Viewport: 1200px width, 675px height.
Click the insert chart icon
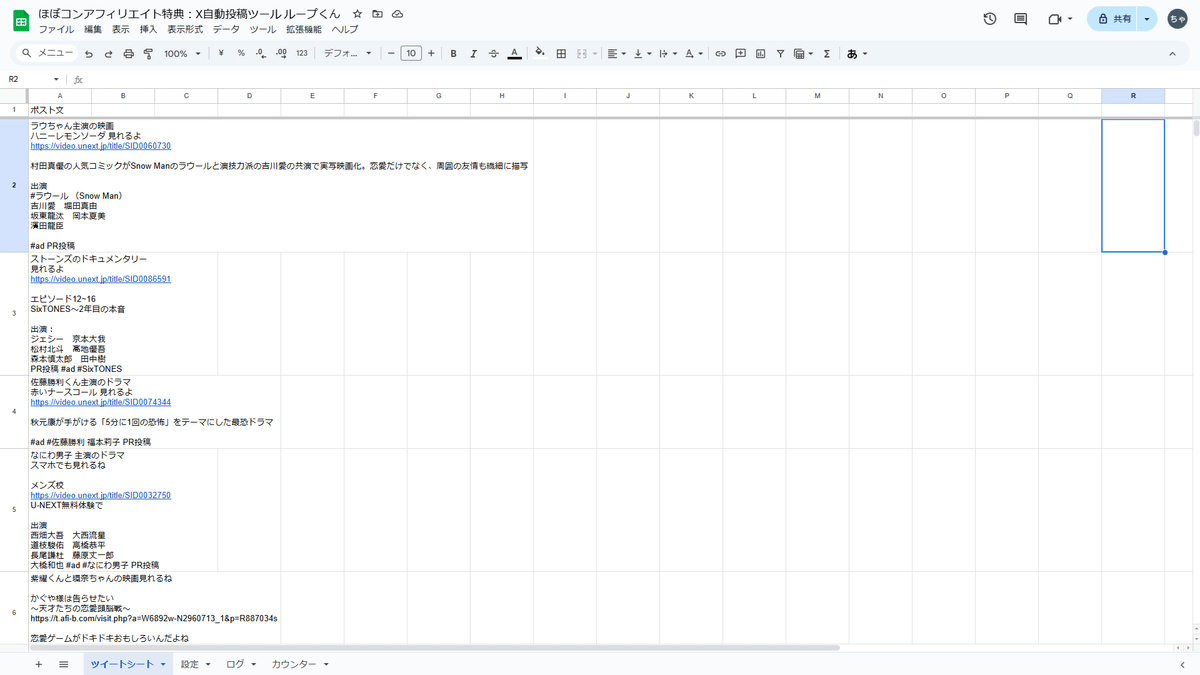(x=761, y=54)
